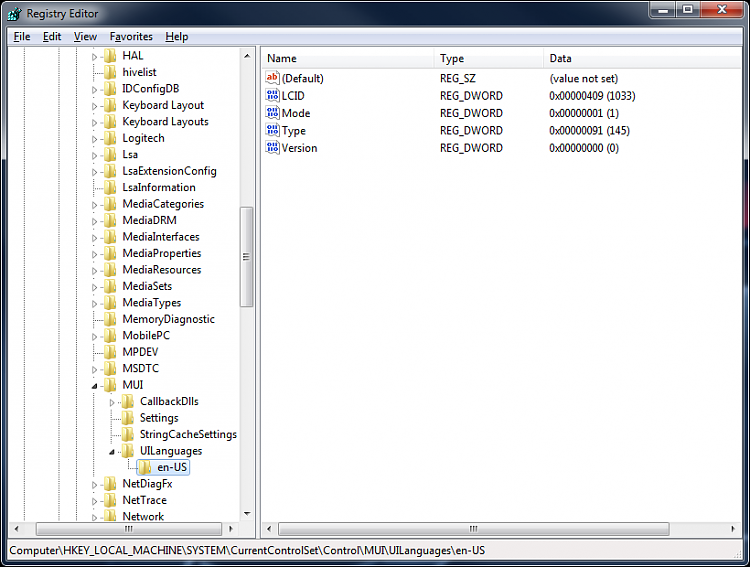
Task: Click the en-US open folder icon
Action: tap(145, 467)
